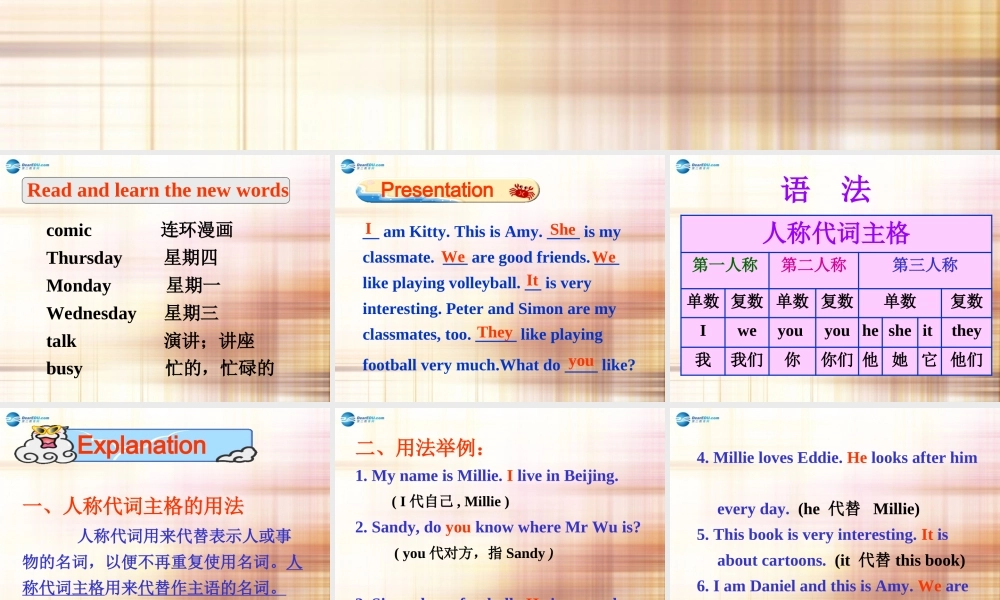The width and height of the screenshot is (1000, 600).
Task: Click the Read and learn the new words banner
Action: 156,190
